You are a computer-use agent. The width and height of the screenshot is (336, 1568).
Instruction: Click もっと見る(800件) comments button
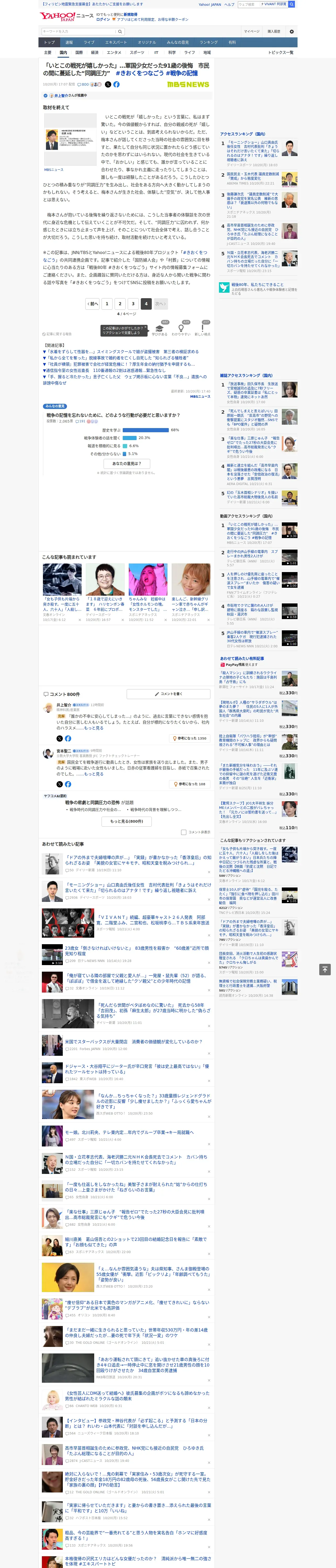[x=127, y=821]
